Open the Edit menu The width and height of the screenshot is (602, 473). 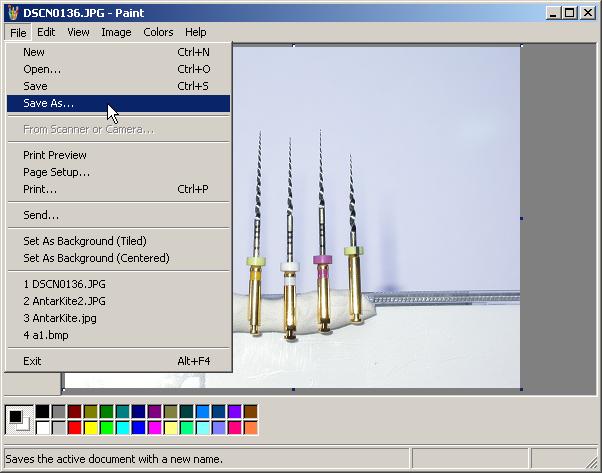coord(46,32)
